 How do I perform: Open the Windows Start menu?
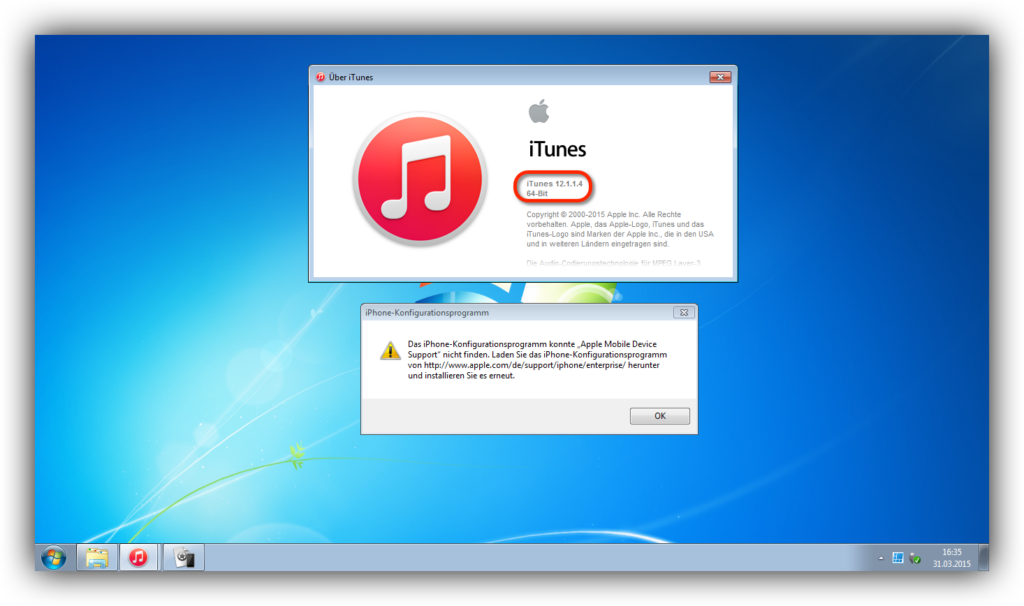pyautogui.click(x=54, y=558)
